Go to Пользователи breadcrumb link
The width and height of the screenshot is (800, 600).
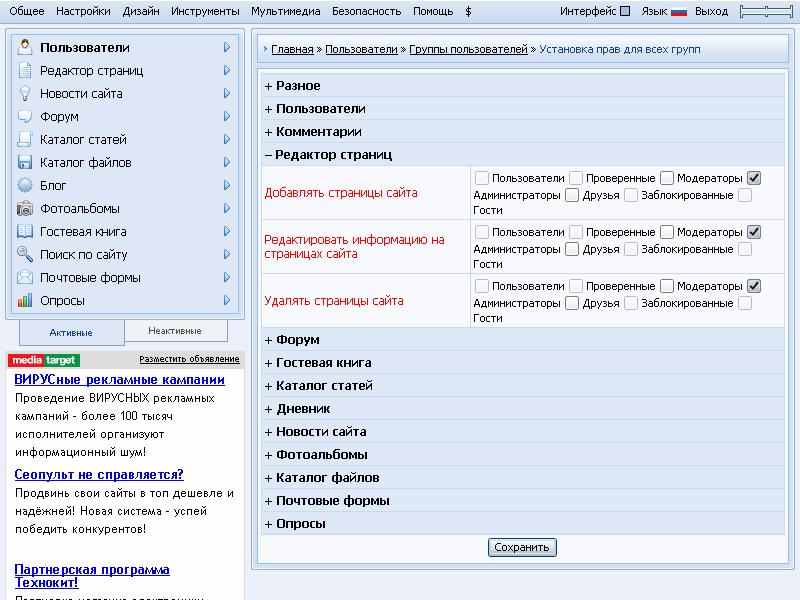[361, 49]
